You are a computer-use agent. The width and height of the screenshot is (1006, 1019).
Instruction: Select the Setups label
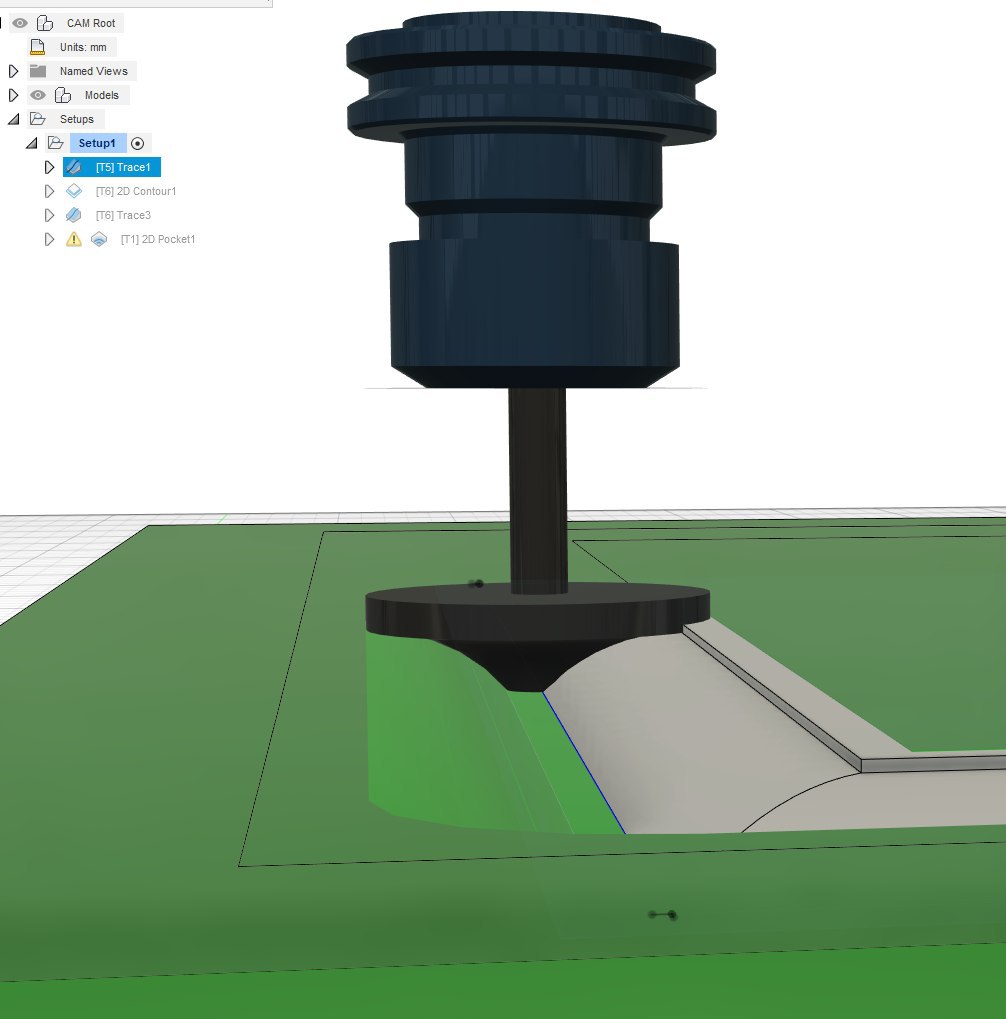(77, 120)
